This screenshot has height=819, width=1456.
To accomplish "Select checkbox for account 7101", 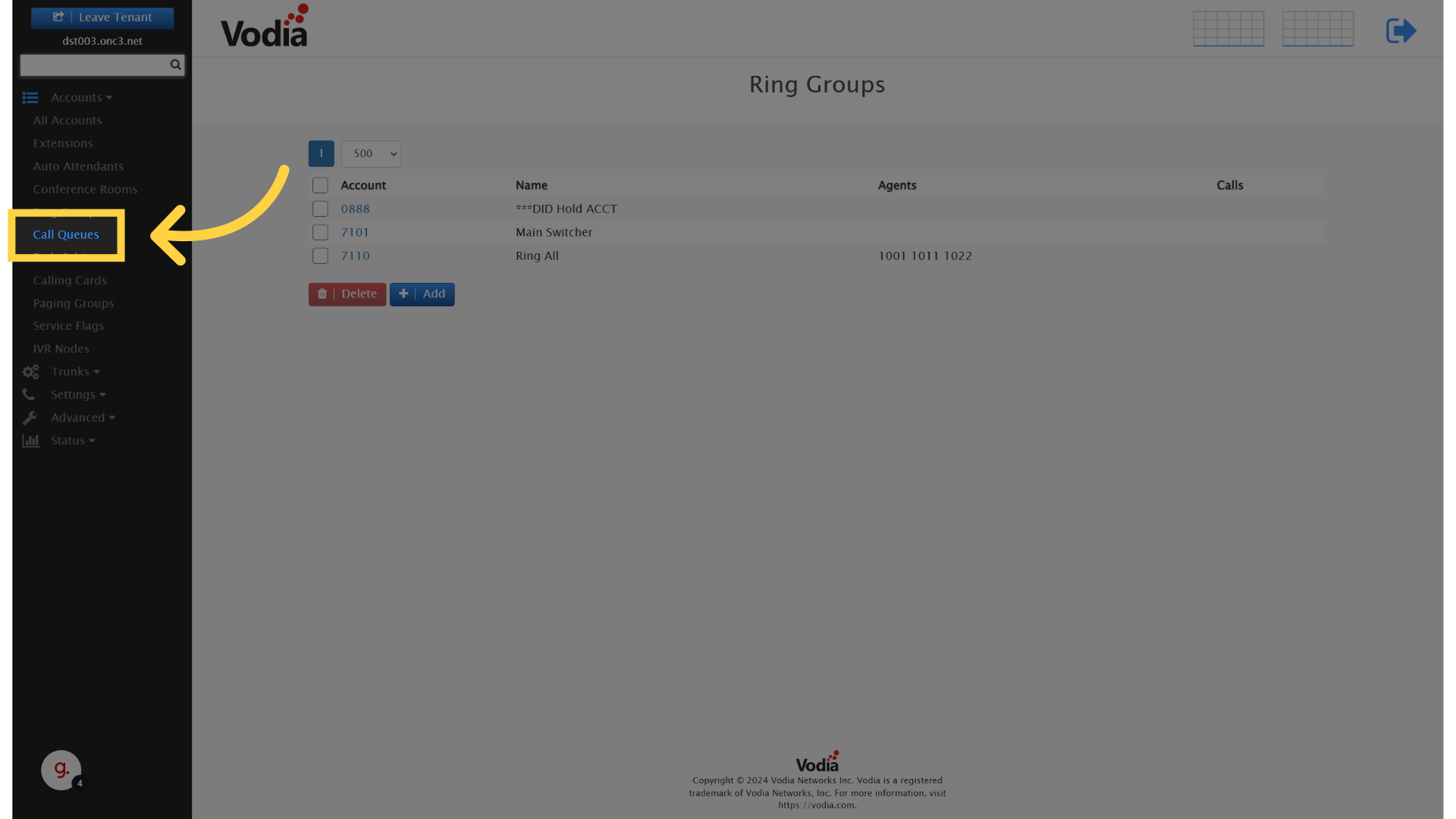I will [x=320, y=232].
